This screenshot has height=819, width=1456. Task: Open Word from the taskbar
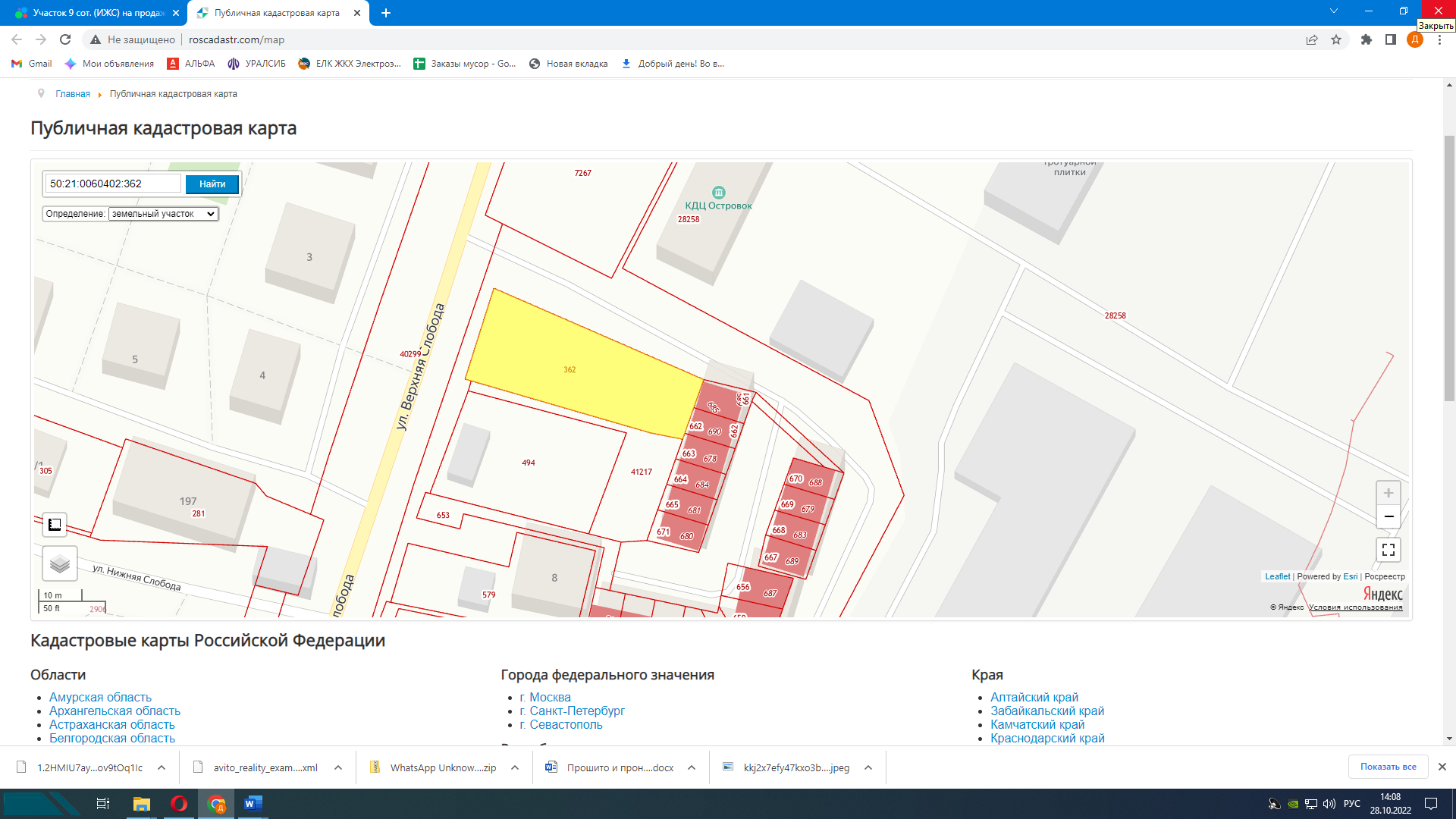click(x=253, y=804)
